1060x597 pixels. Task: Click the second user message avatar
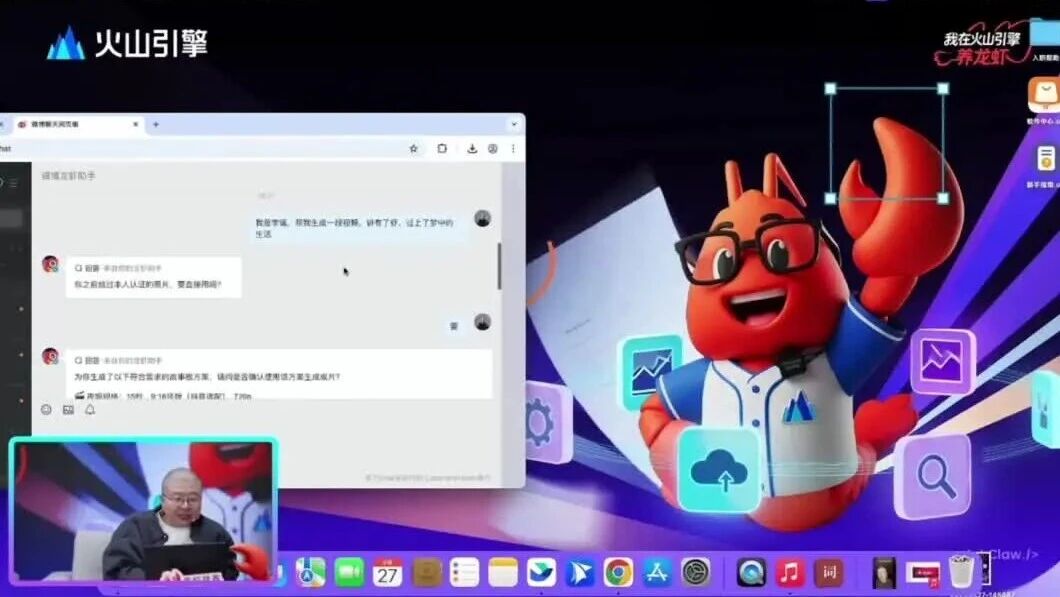click(483, 322)
